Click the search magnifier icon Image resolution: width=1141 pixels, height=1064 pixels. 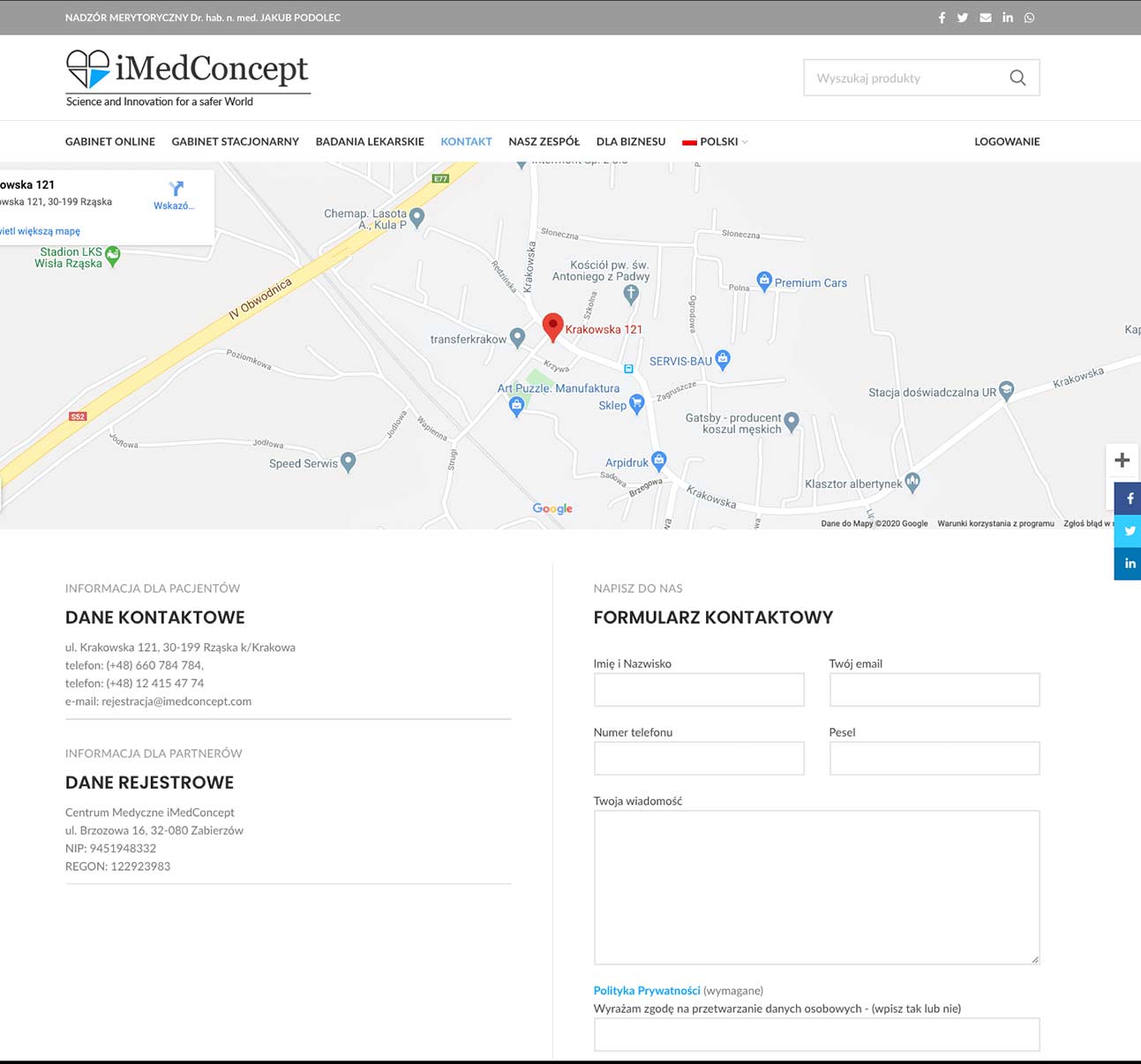1017,78
